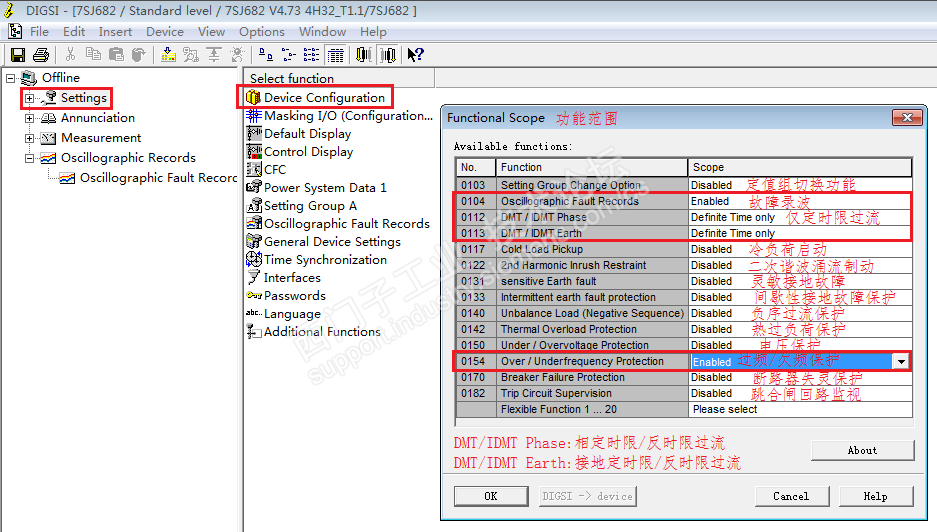Expand the Annunciation tree node

tap(29, 118)
